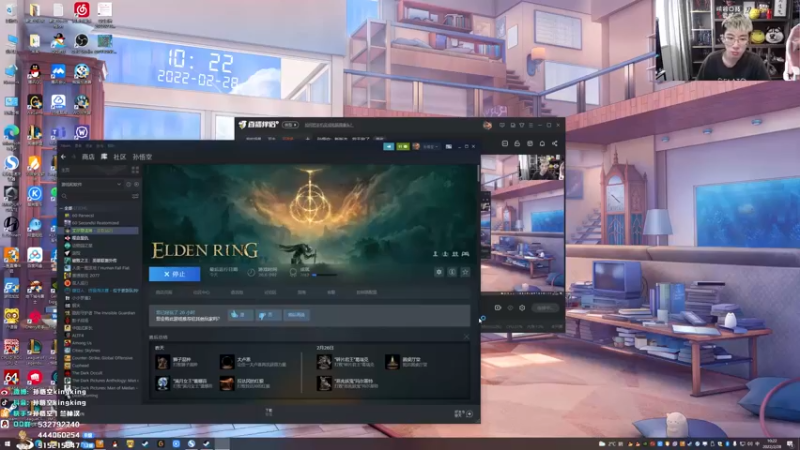Switch Steam to Big Picture mode icon
This screenshot has height=450, width=800.
[x=448, y=146]
